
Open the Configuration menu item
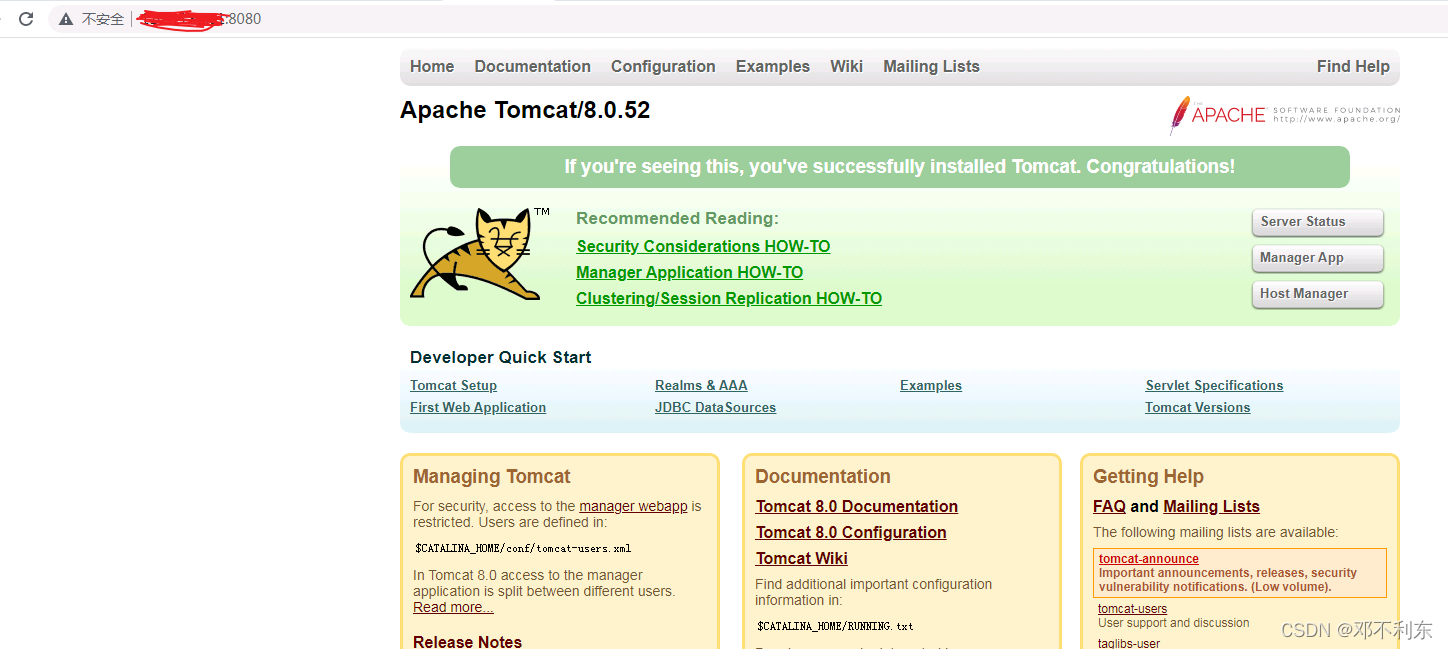[663, 67]
